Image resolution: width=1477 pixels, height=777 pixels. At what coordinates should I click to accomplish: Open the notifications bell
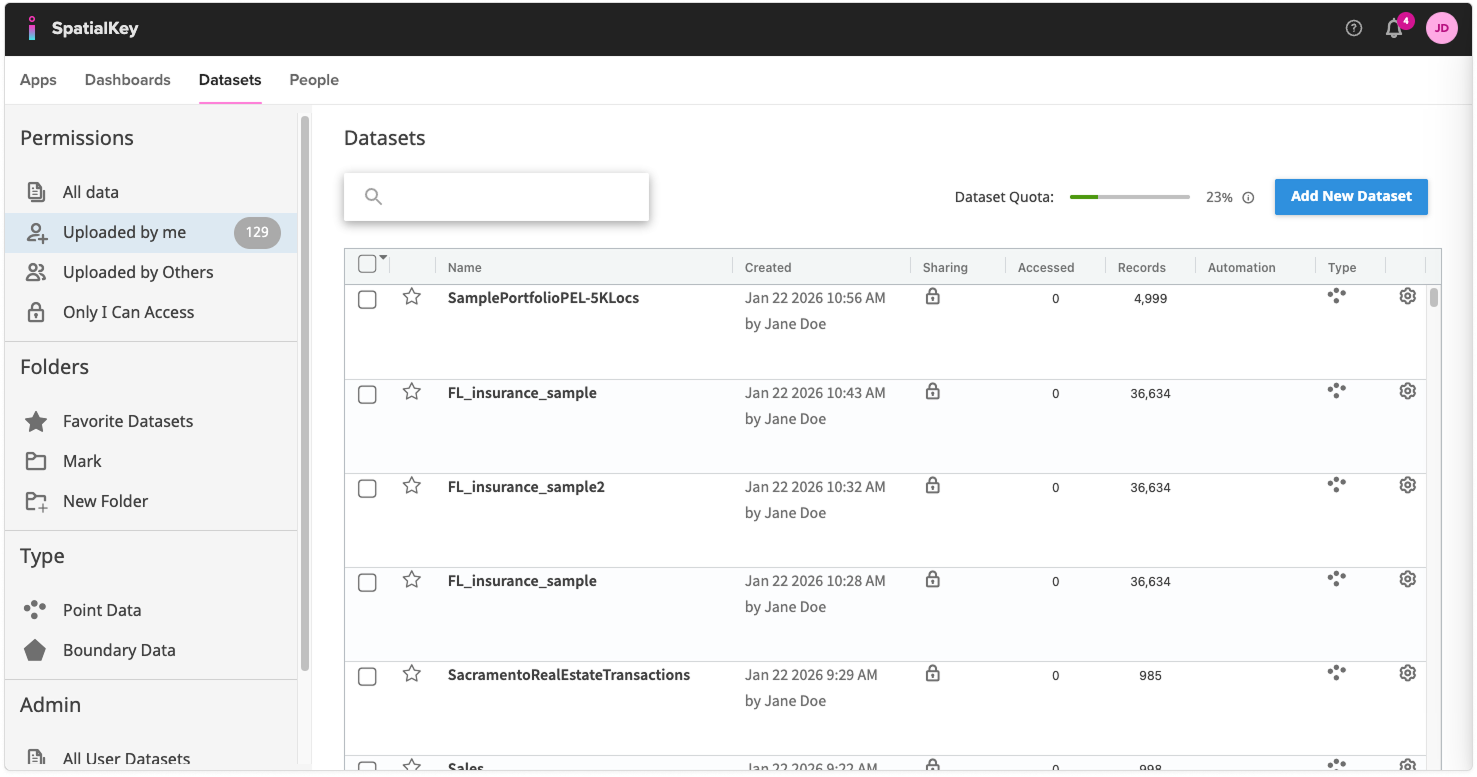[1393, 29]
